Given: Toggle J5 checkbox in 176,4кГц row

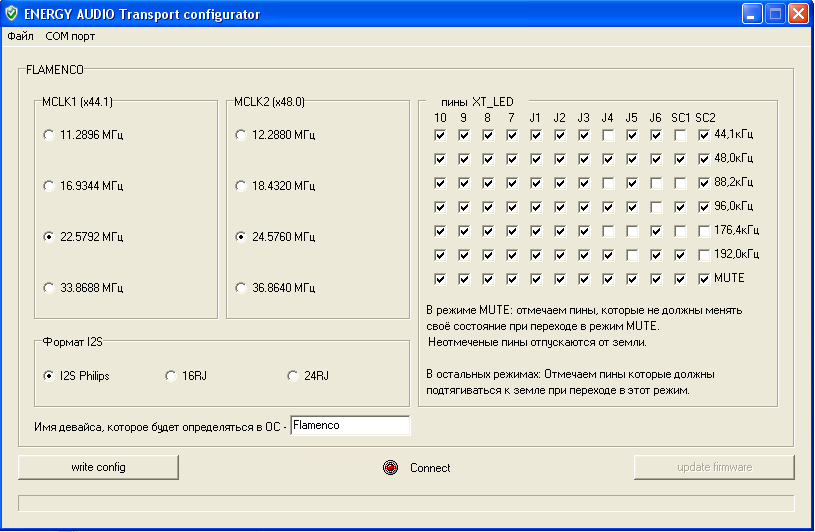Looking at the screenshot, I should tap(632, 231).
